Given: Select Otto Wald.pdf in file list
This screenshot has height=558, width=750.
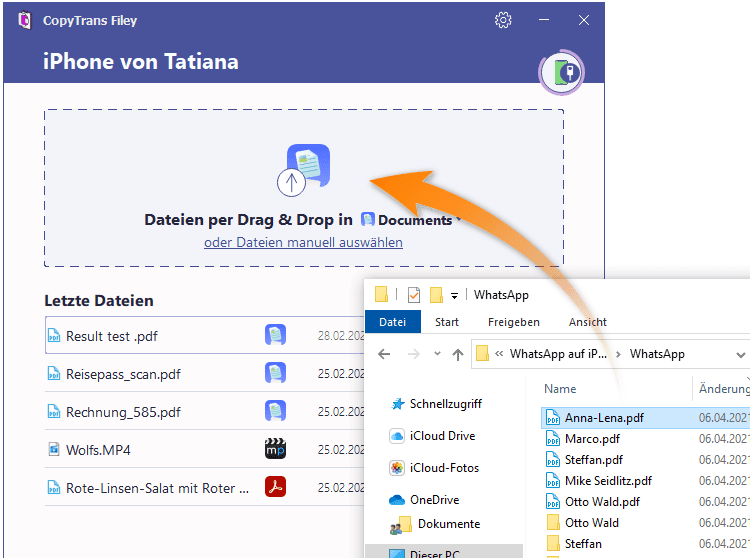Looking at the screenshot, I should click(646, 502).
